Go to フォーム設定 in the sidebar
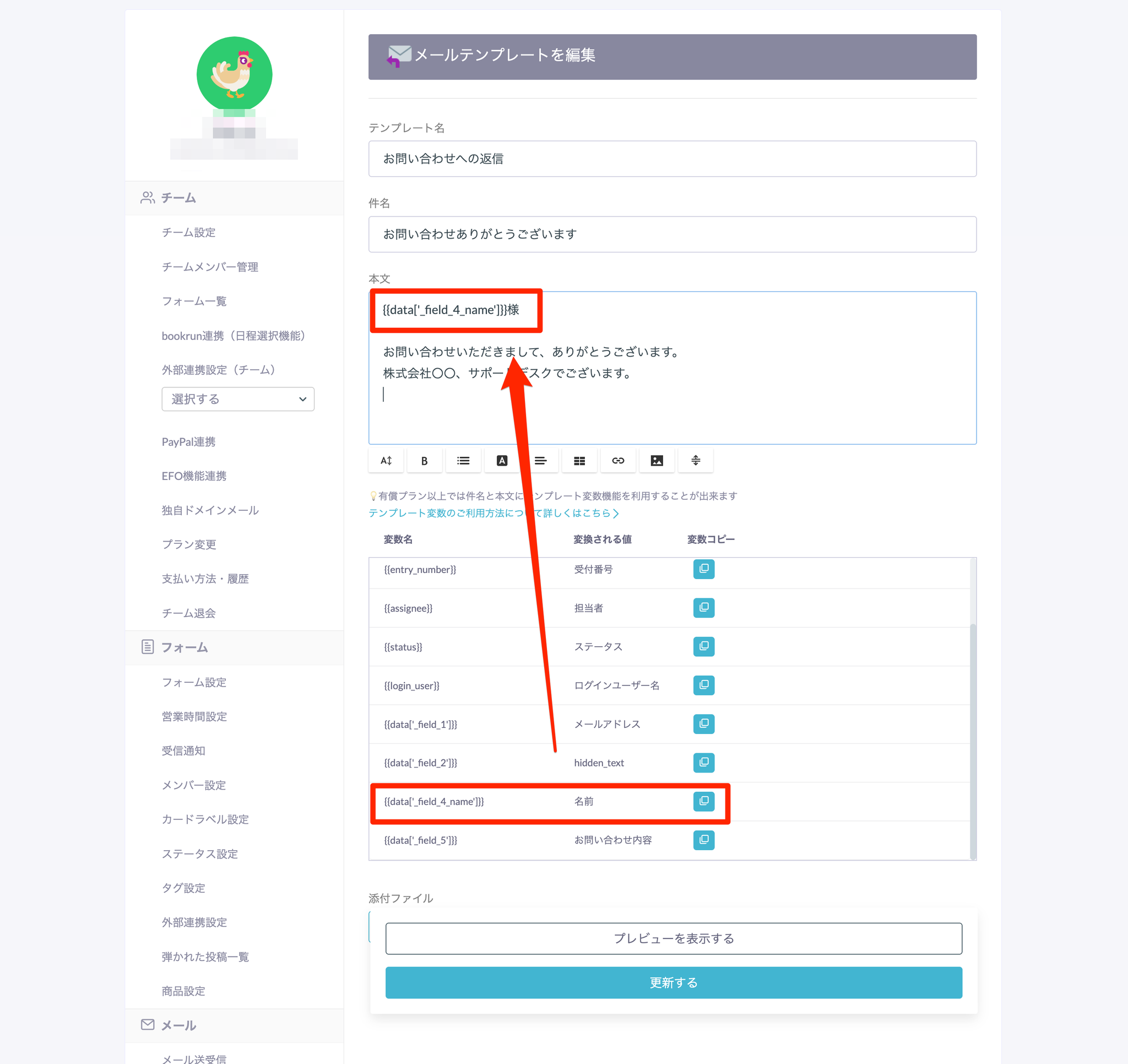 point(194,683)
